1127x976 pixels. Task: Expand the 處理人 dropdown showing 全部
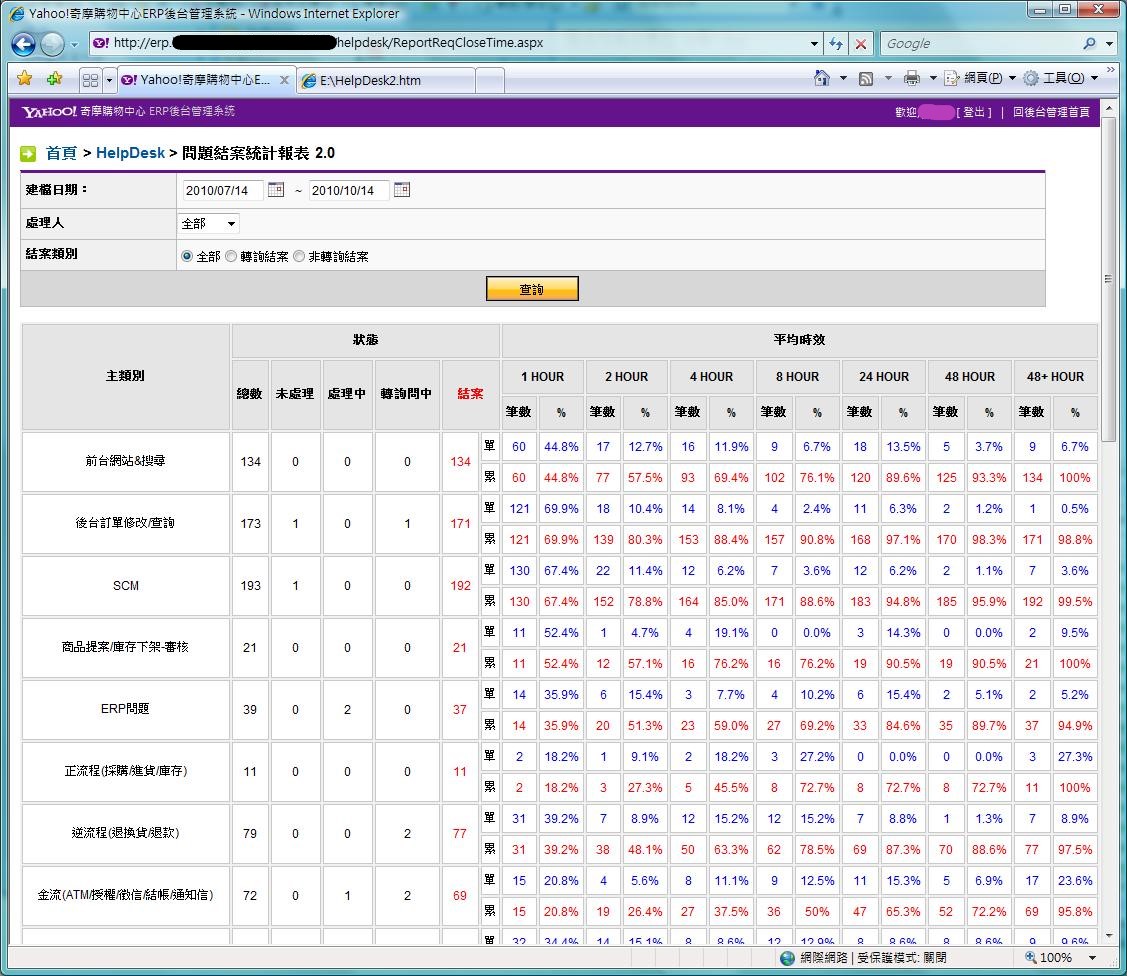click(x=209, y=224)
